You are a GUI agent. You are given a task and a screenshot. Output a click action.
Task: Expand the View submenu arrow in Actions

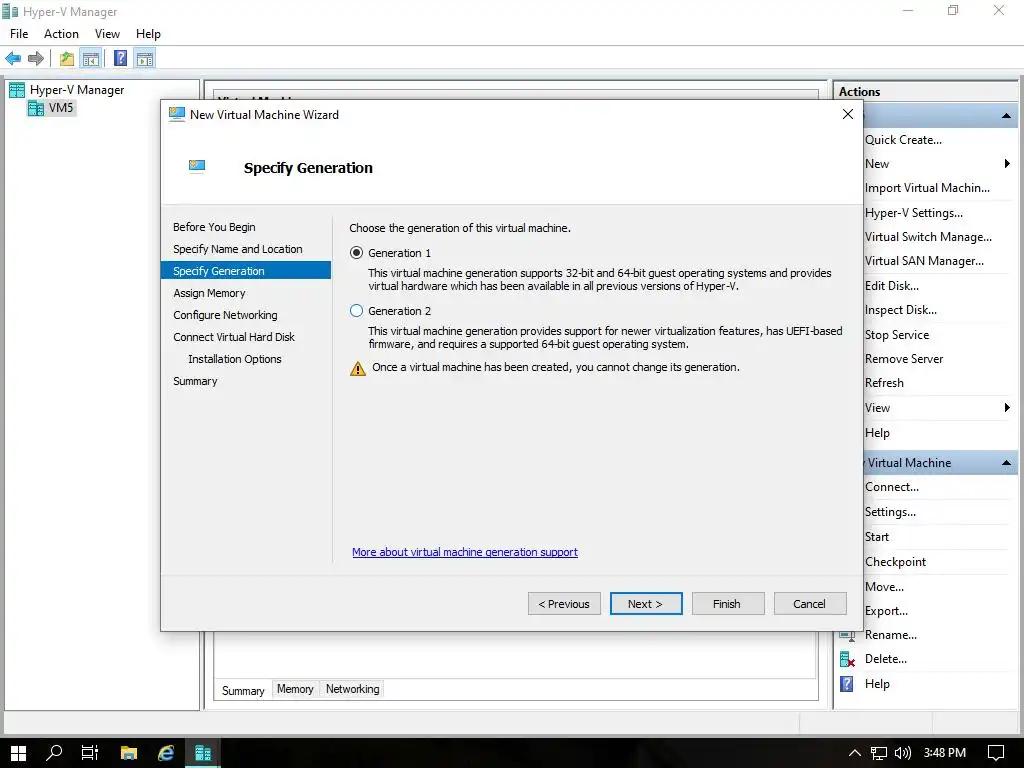click(x=1007, y=408)
